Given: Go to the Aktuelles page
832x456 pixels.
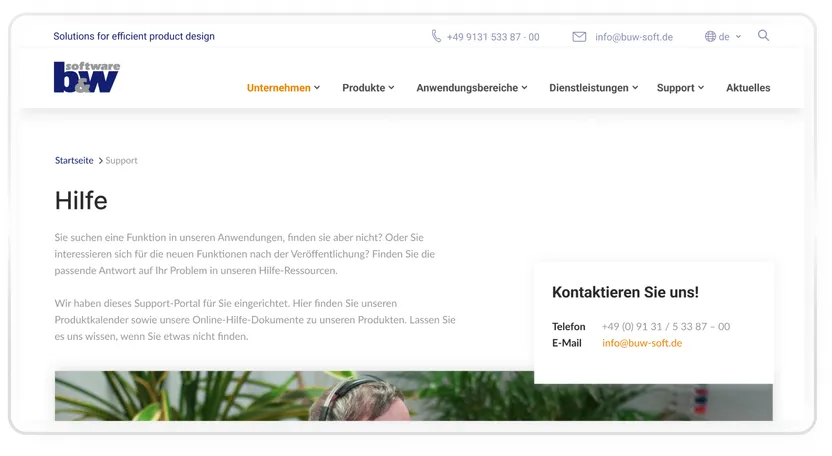Looking at the screenshot, I should click(748, 88).
